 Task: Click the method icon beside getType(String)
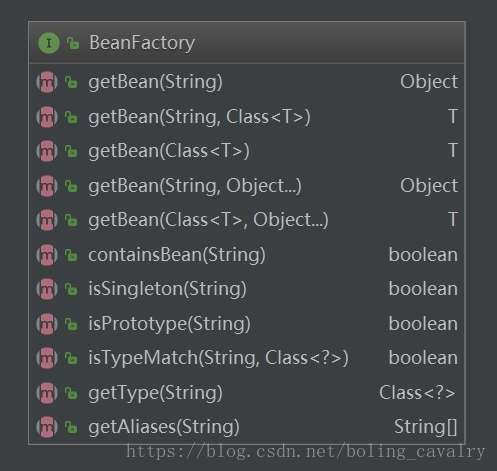coord(47,393)
